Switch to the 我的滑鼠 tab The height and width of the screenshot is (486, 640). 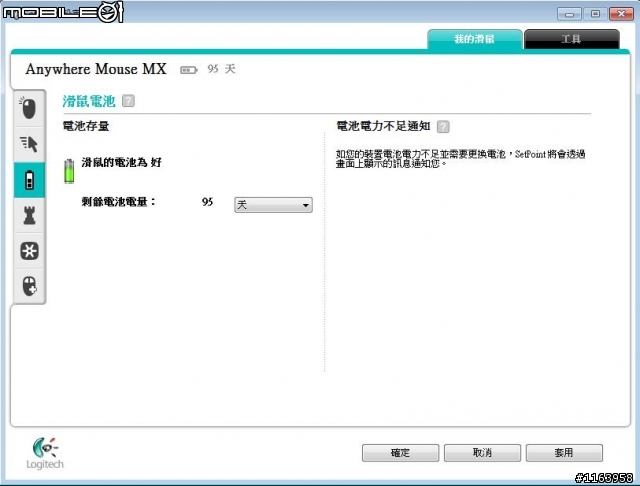click(x=474, y=39)
